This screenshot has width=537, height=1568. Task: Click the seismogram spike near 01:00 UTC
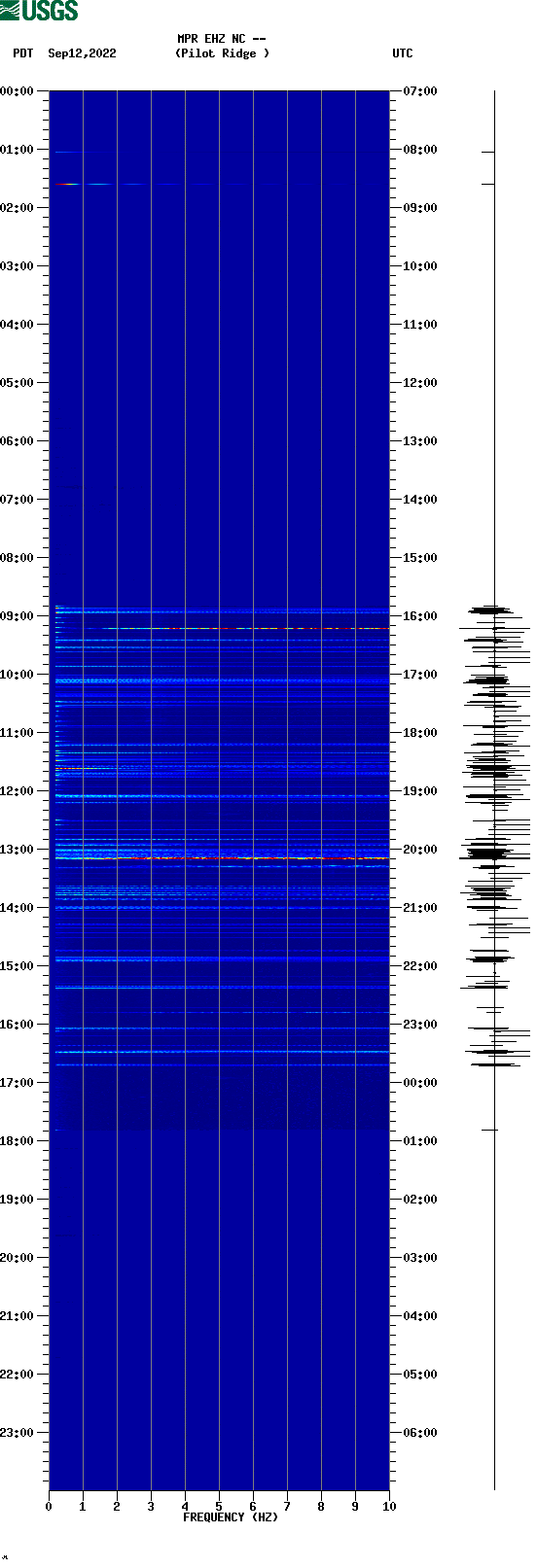pyautogui.click(x=489, y=1130)
